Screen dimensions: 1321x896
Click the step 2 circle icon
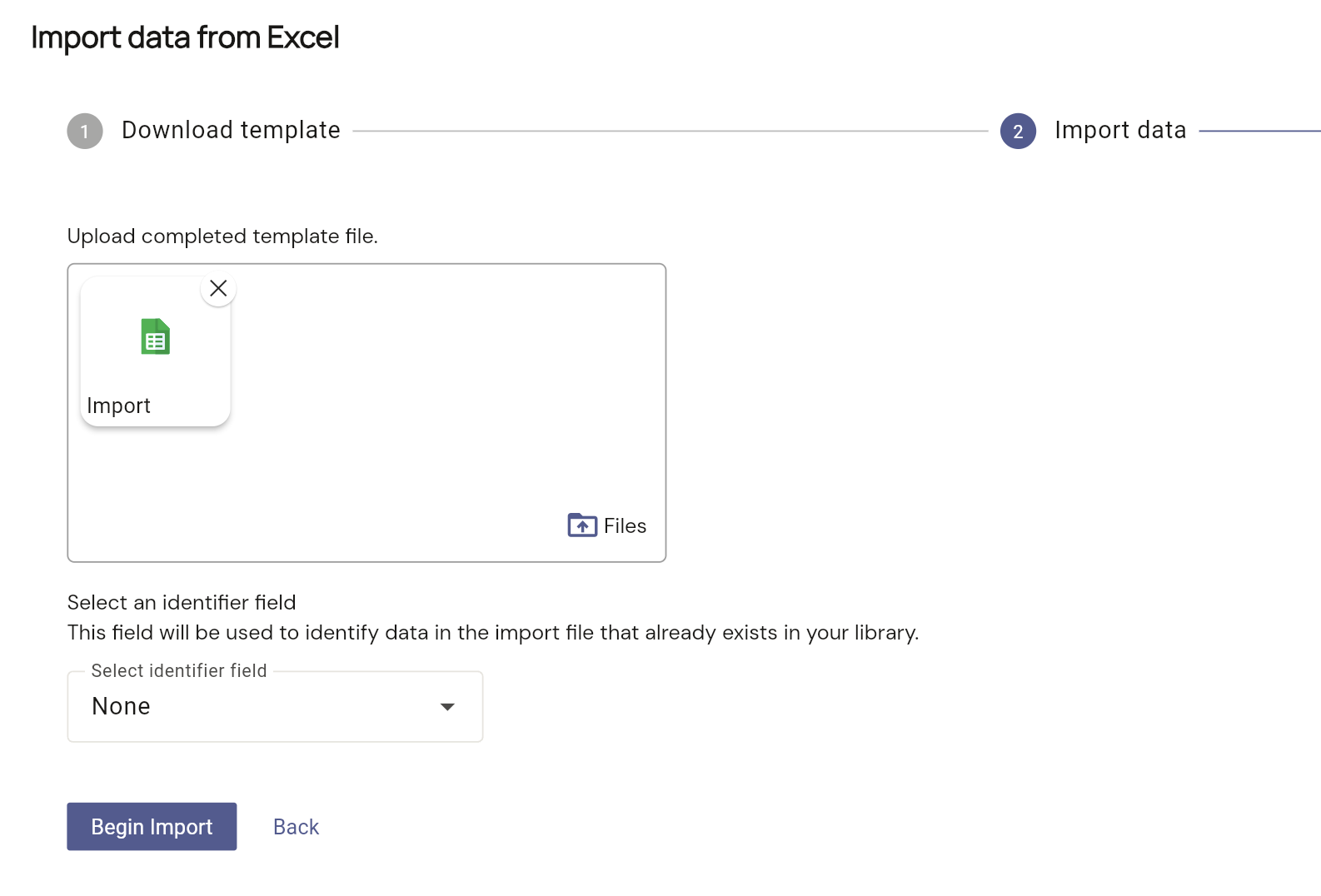[1018, 132]
